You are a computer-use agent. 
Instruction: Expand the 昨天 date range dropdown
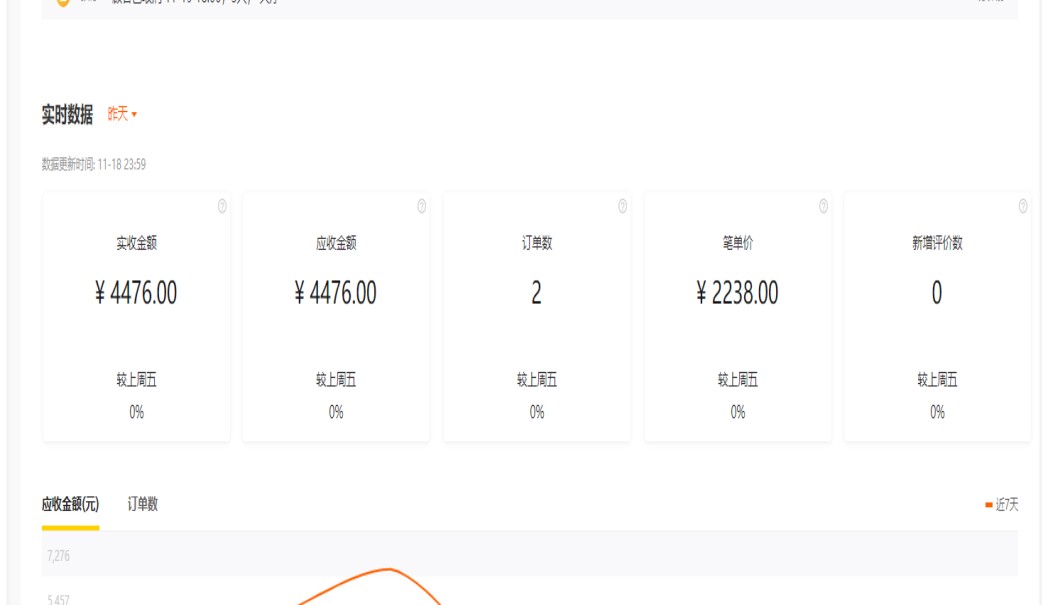pos(122,114)
